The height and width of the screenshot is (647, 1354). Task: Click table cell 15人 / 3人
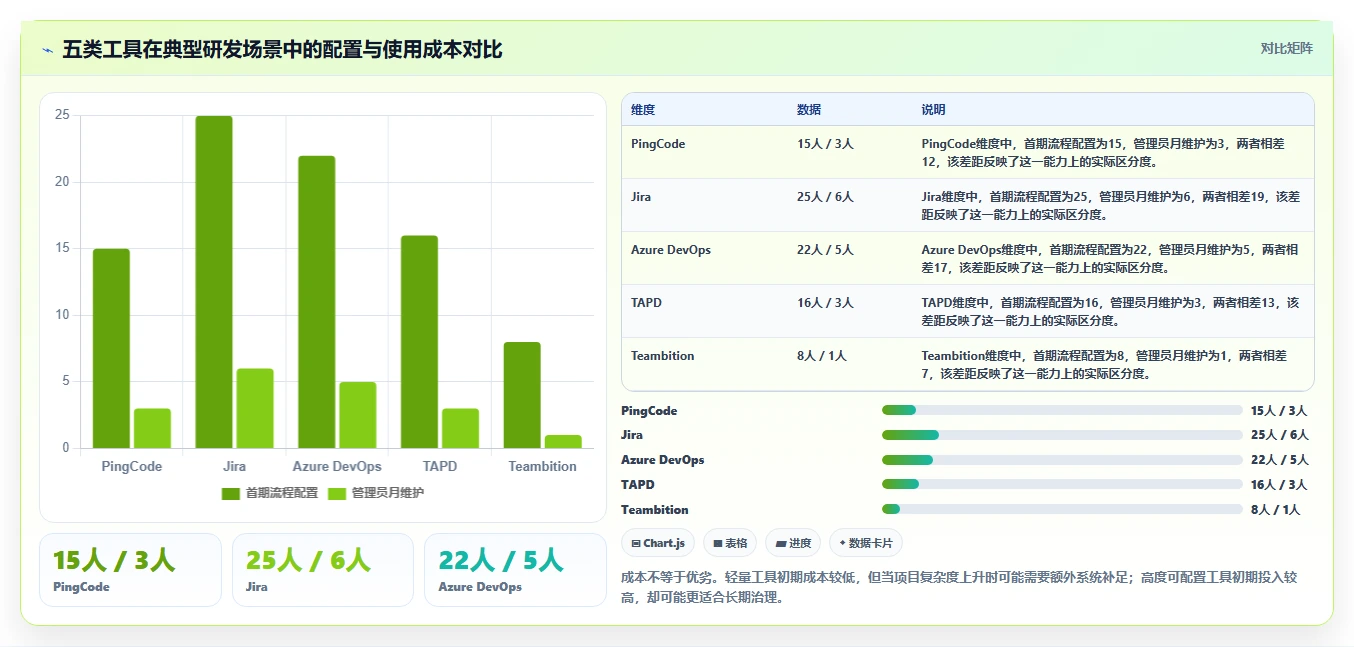(826, 144)
